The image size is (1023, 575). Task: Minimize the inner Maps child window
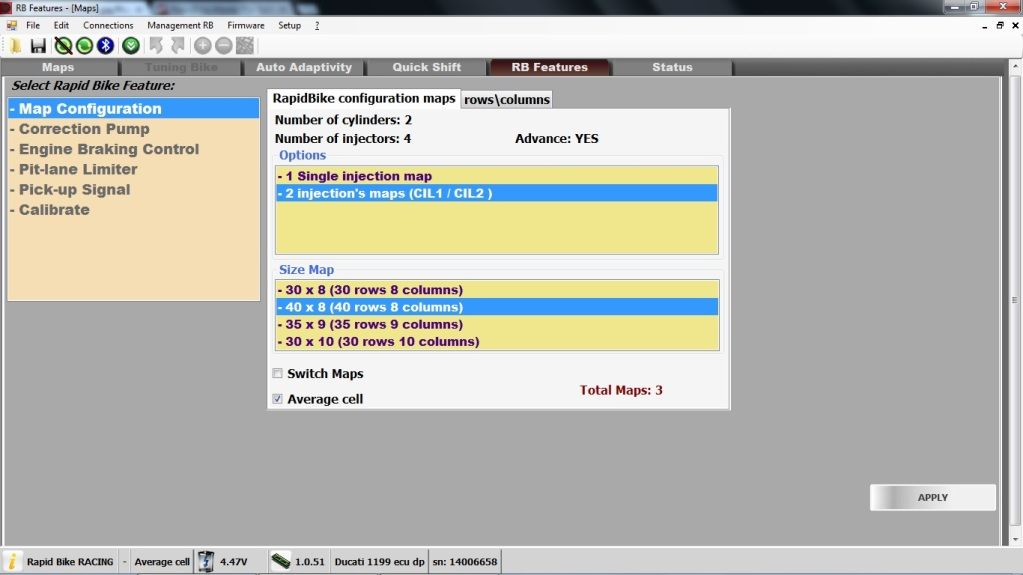[985, 26]
